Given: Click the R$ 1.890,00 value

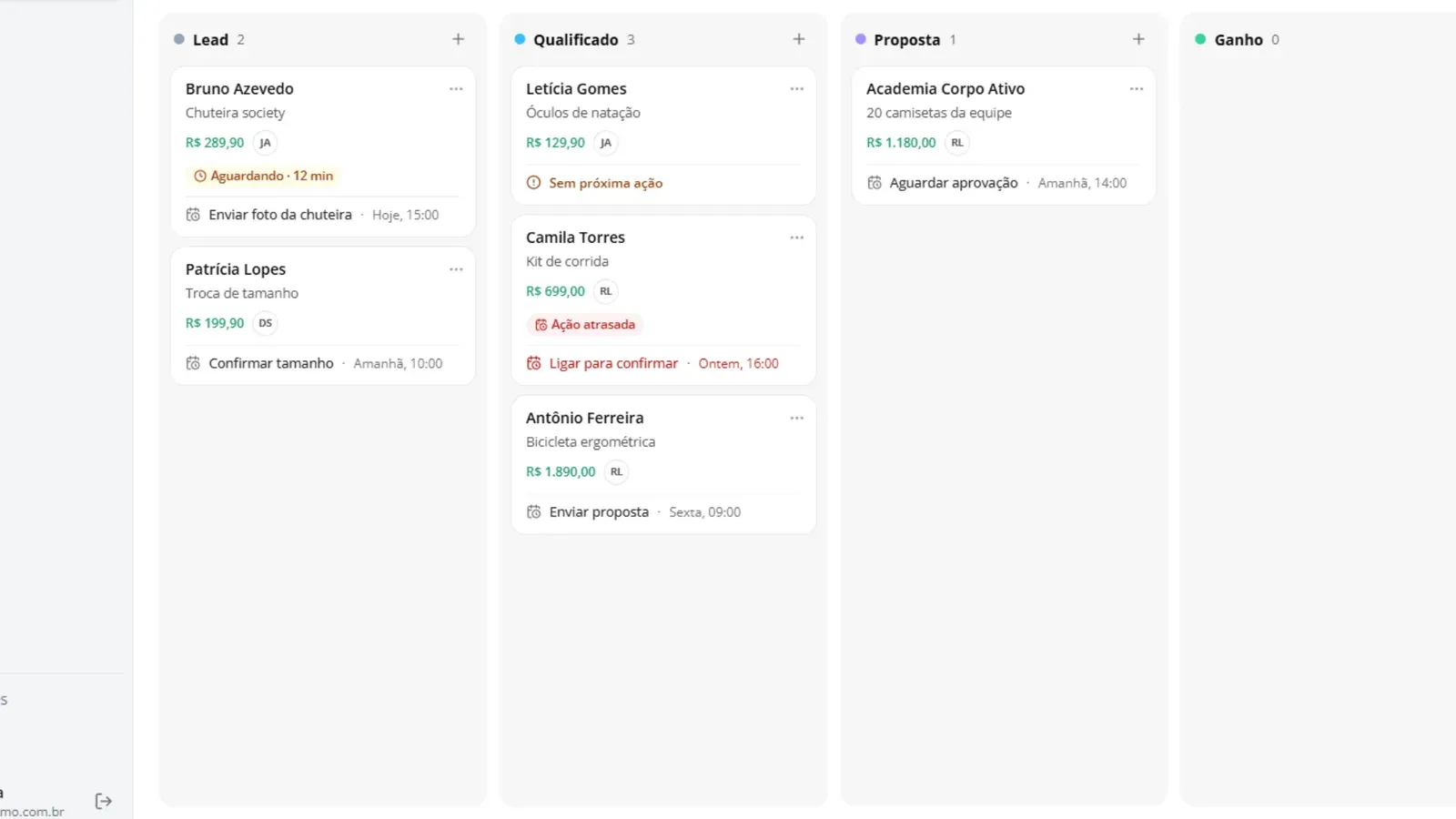Looking at the screenshot, I should tap(561, 471).
